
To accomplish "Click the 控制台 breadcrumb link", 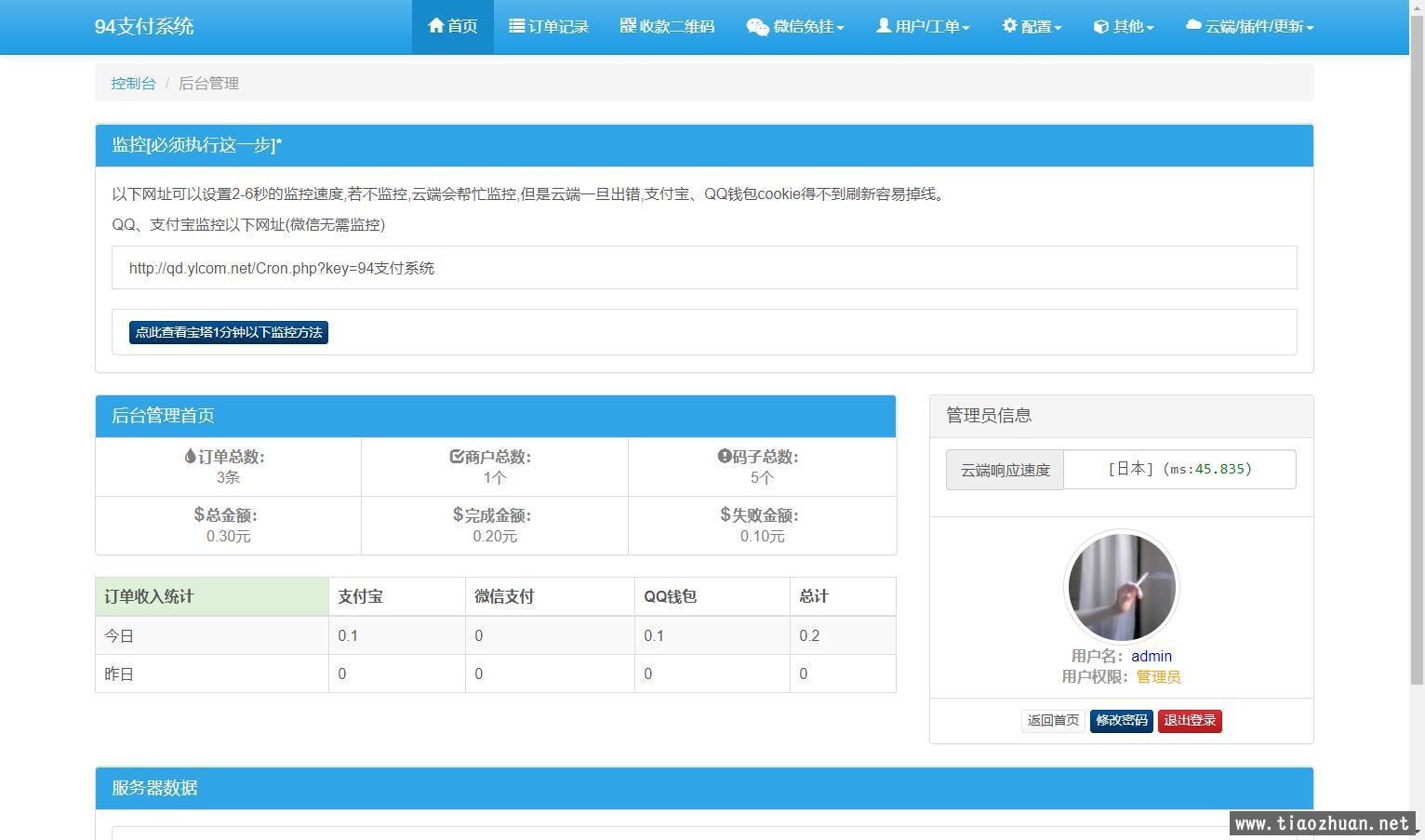I will tap(134, 84).
